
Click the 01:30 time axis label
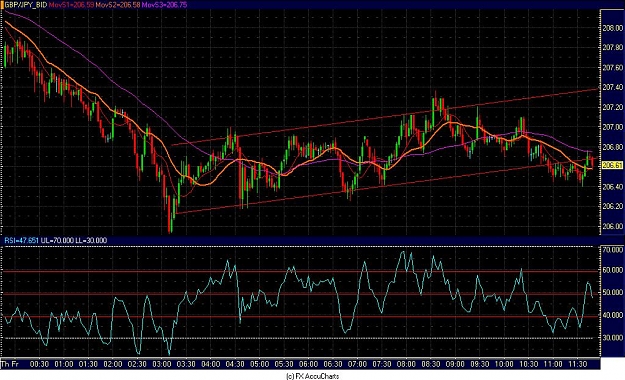click(88, 364)
